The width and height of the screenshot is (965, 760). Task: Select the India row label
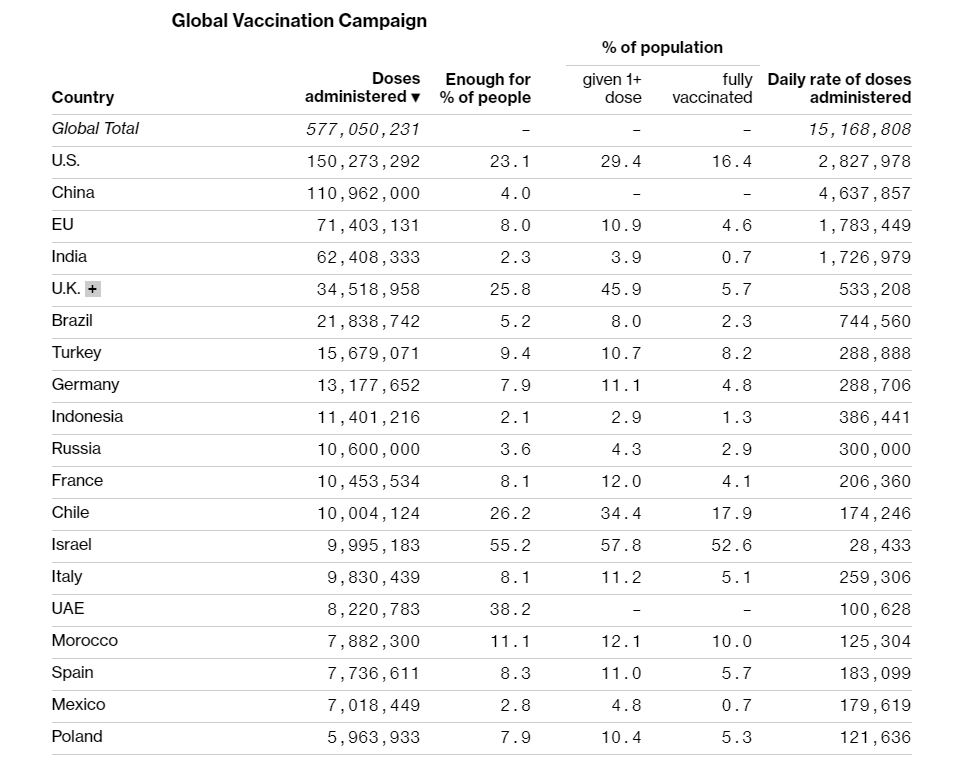click(x=69, y=257)
